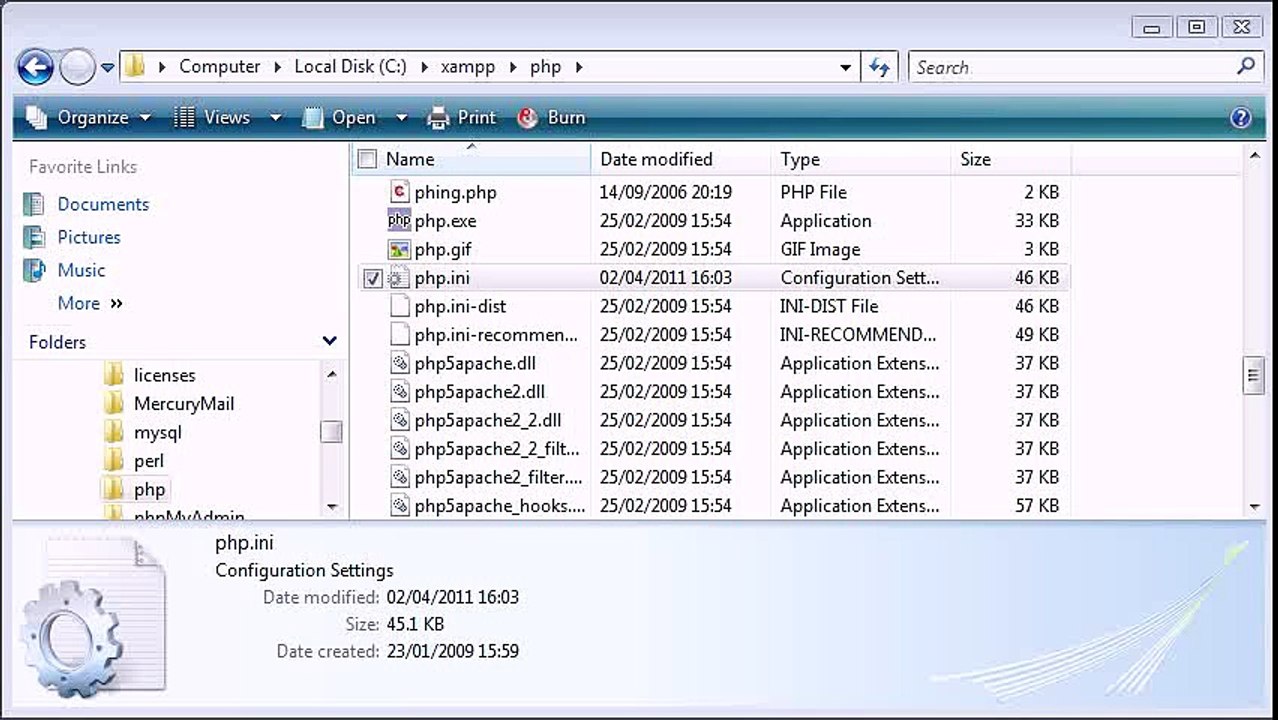Click the php5apache2_2_filt... file icon
This screenshot has height=720, width=1278.
(399, 449)
